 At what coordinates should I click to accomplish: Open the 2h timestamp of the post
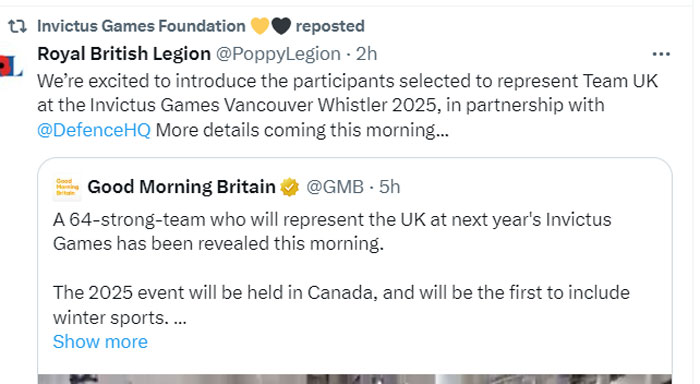(x=367, y=54)
